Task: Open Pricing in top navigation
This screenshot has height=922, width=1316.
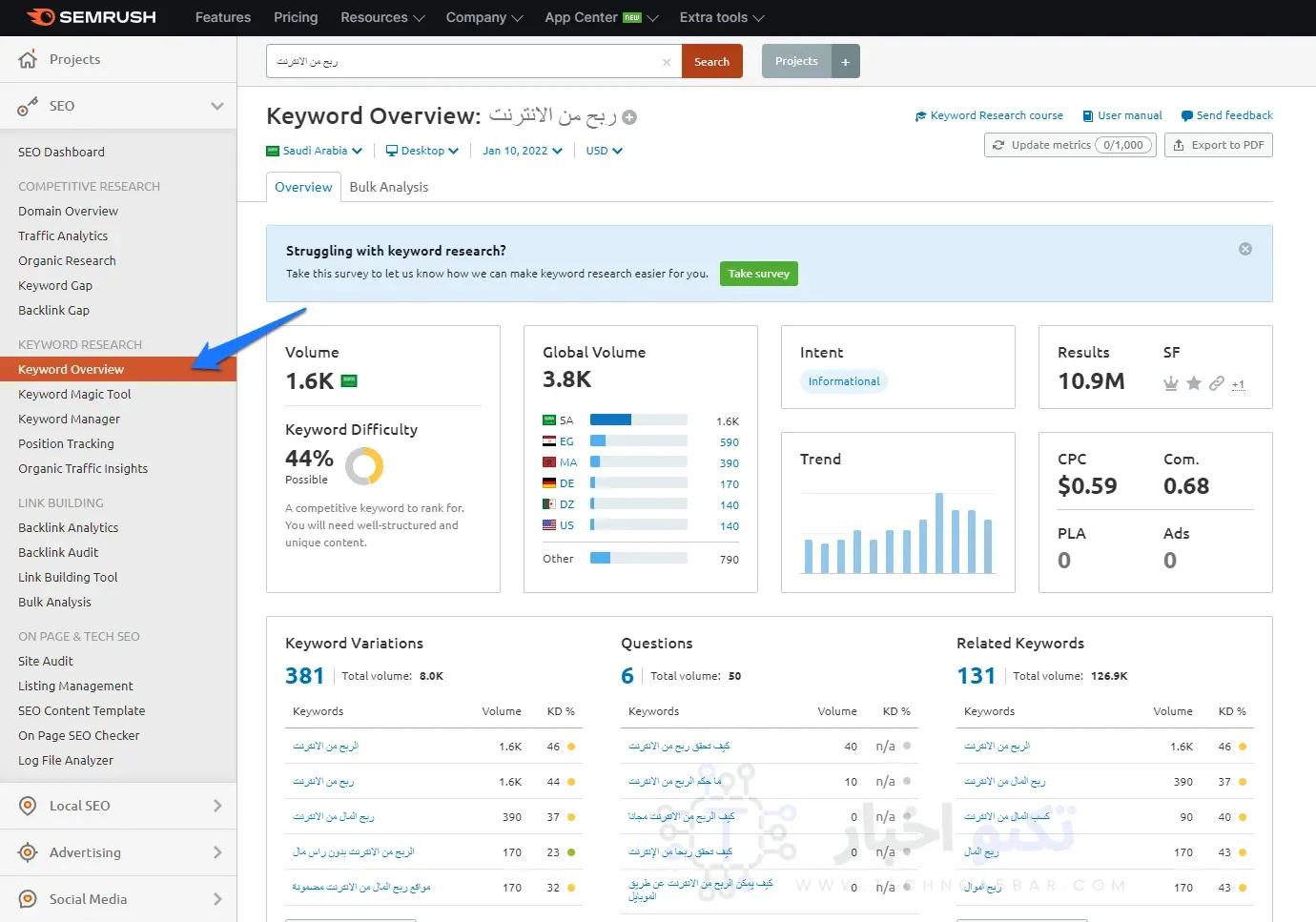Action: (x=296, y=17)
